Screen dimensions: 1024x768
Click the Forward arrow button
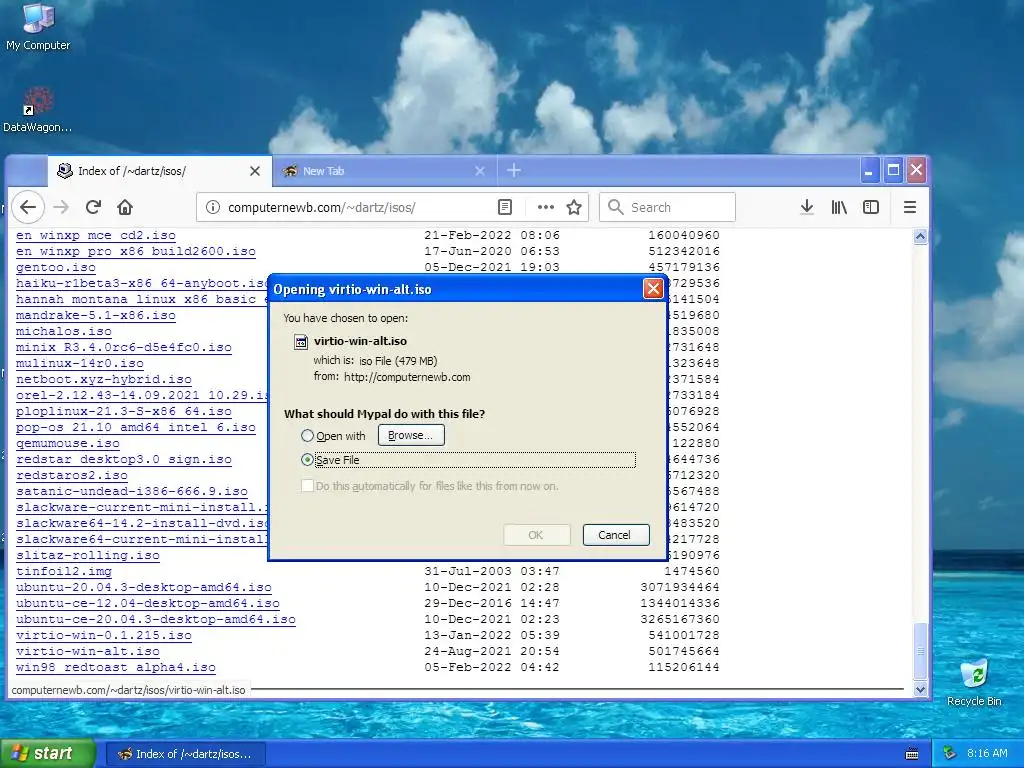(x=61, y=208)
